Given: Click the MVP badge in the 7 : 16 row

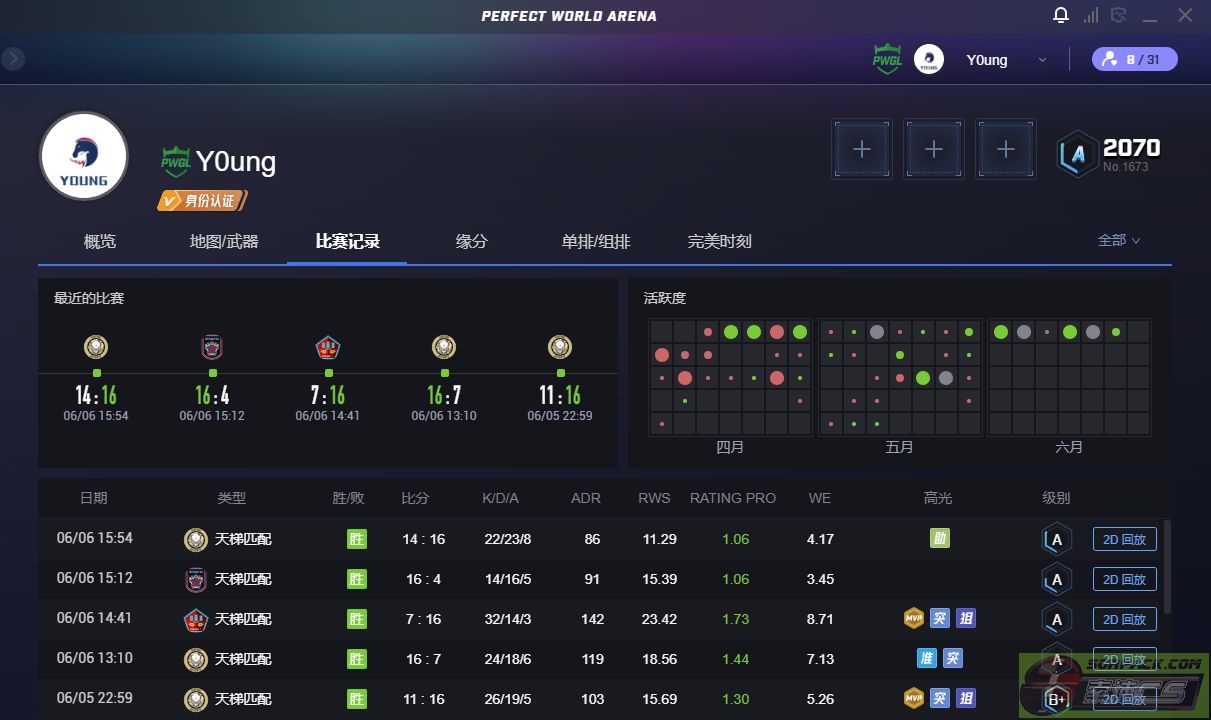Looking at the screenshot, I should (x=913, y=618).
